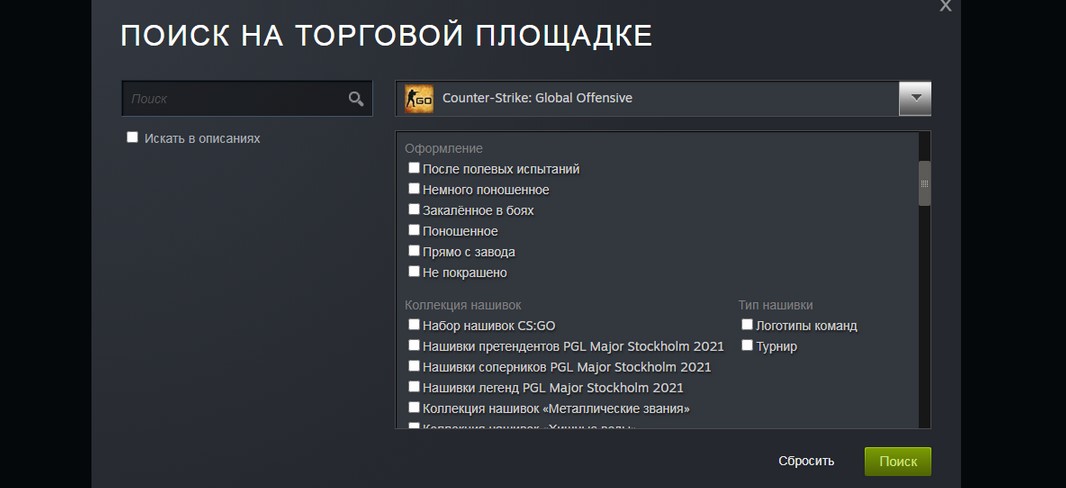Click the green Поиск button
This screenshot has width=1066, height=488.
pos(897,461)
